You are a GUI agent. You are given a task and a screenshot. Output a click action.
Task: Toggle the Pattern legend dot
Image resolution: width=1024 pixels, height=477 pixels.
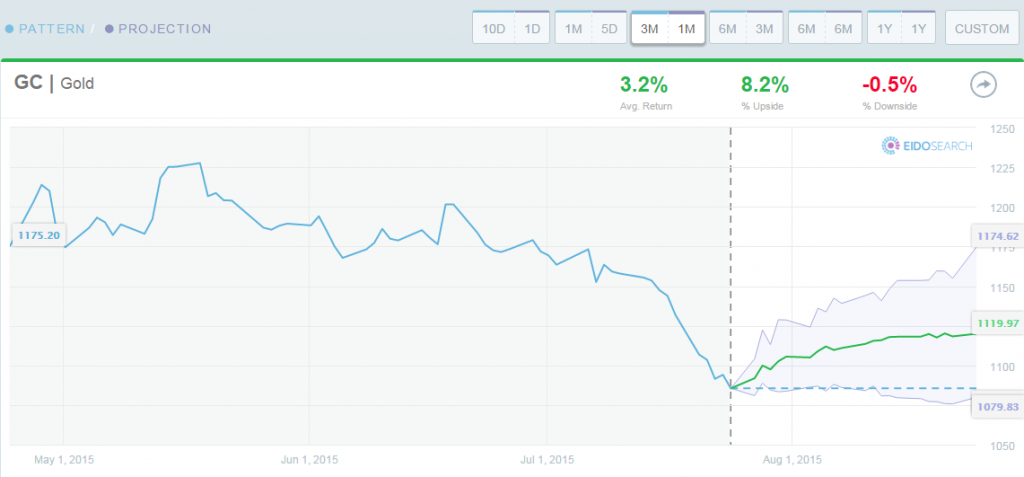pyautogui.click(x=9, y=29)
